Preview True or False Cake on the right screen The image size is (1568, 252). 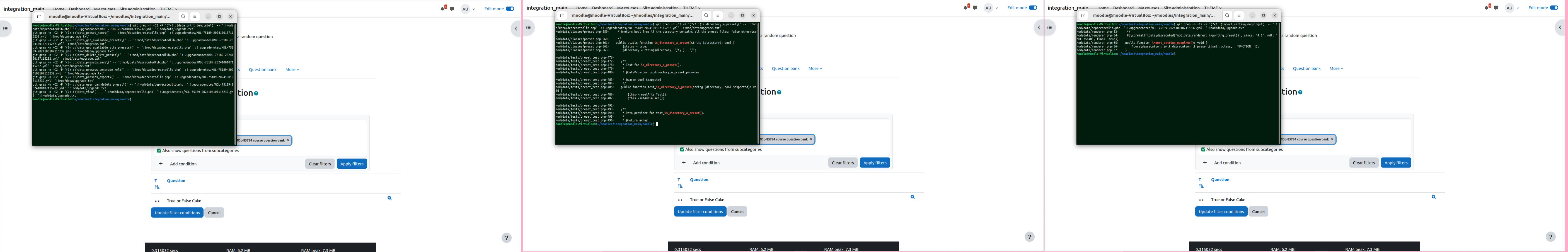point(1434,197)
